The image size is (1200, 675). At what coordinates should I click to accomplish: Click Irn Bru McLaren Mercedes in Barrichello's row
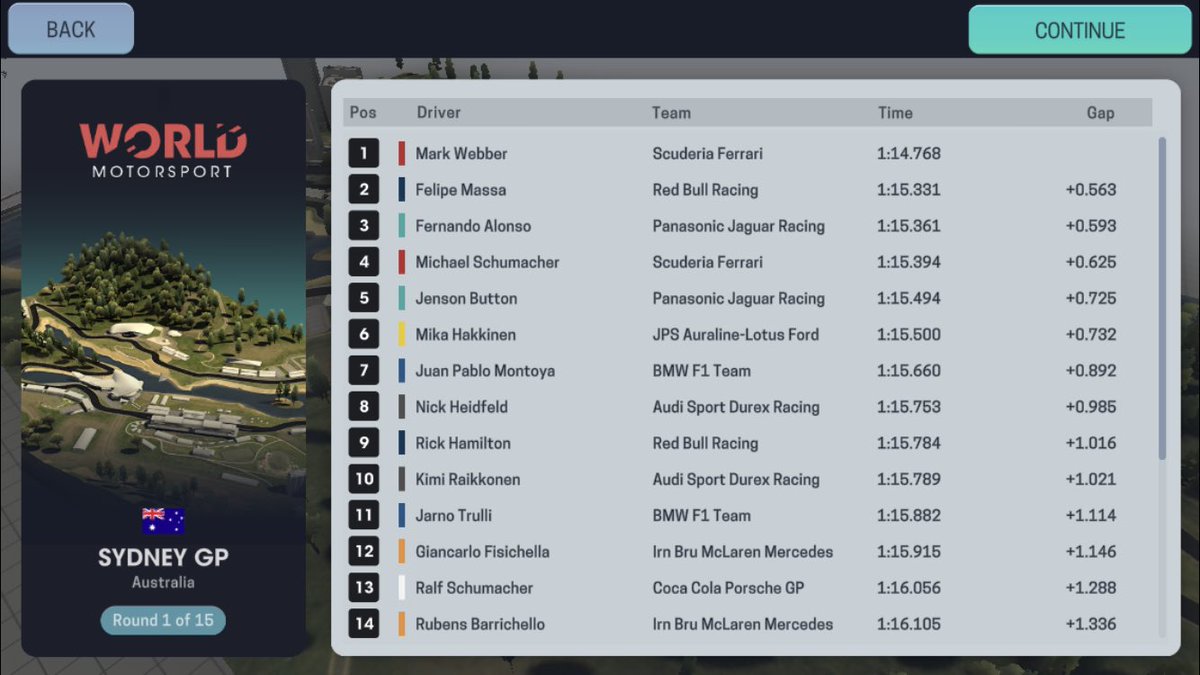pyautogui.click(x=742, y=624)
